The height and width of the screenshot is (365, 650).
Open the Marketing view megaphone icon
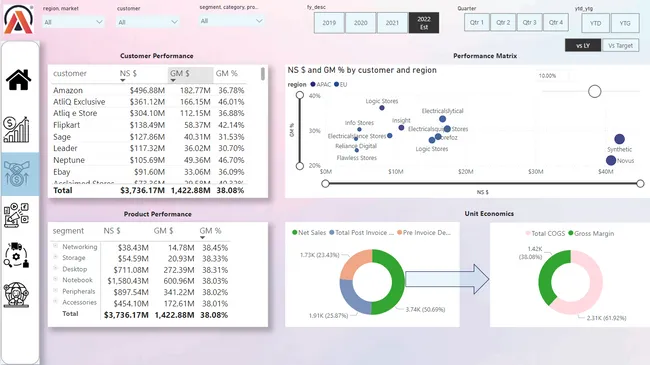click(17, 215)
